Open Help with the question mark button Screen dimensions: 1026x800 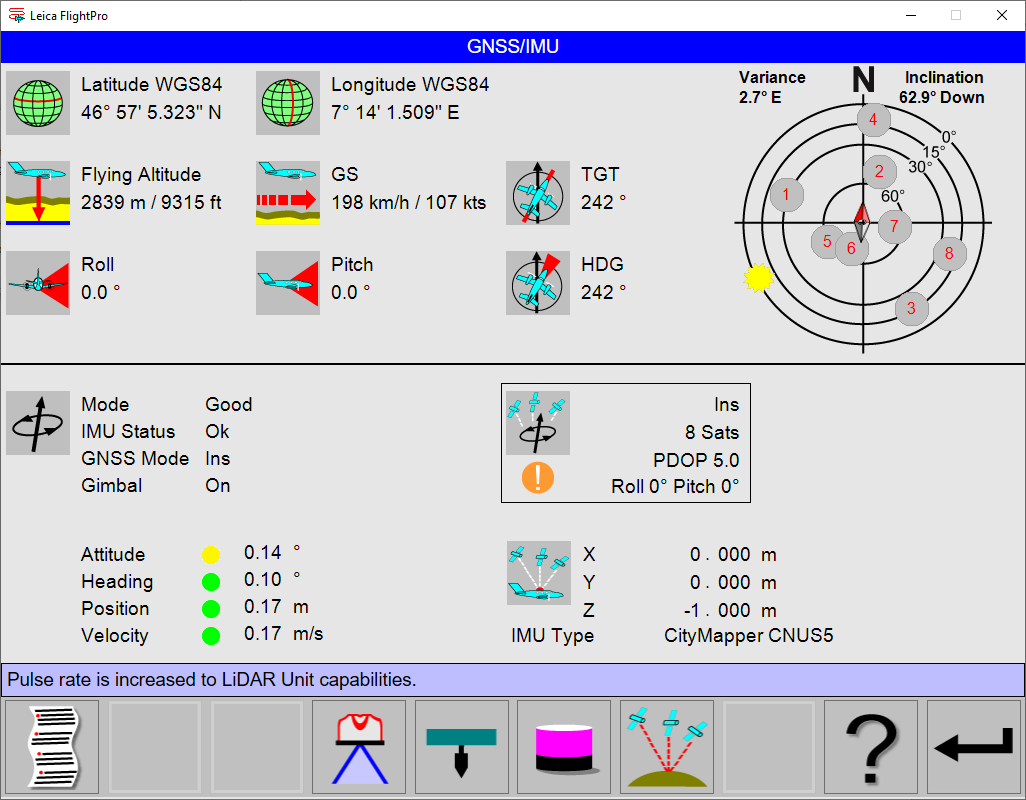coord(870,746)
